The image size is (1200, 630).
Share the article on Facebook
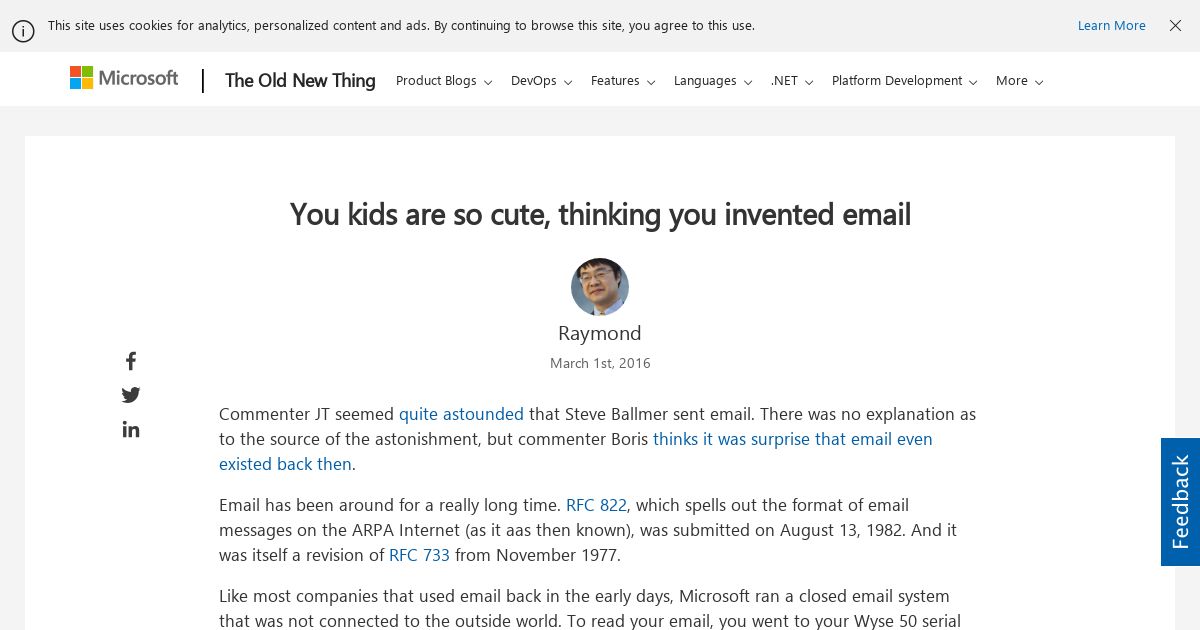pos(131,361)
